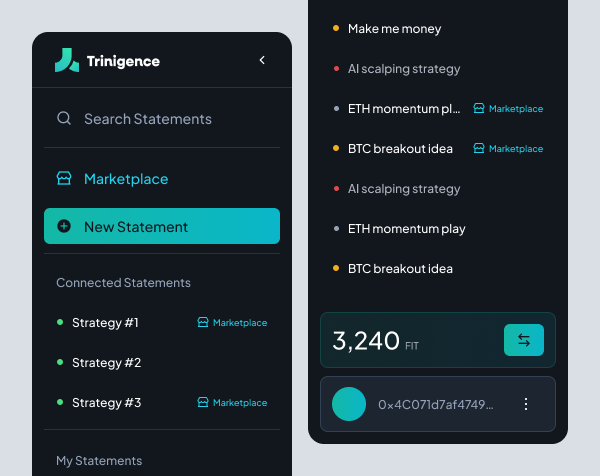Click the Marketplace storefront icon in the sidebar
The width and height of the screenshot is (600, 476).
pos(64,179)
